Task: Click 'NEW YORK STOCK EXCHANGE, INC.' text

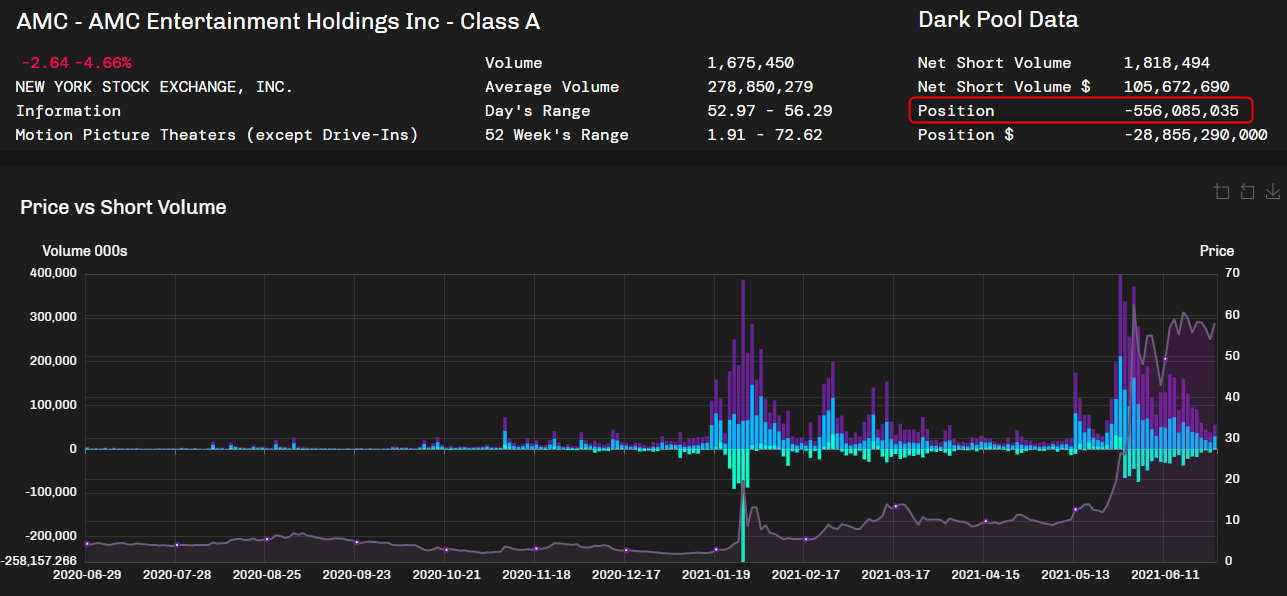Action: coord(154,87)
